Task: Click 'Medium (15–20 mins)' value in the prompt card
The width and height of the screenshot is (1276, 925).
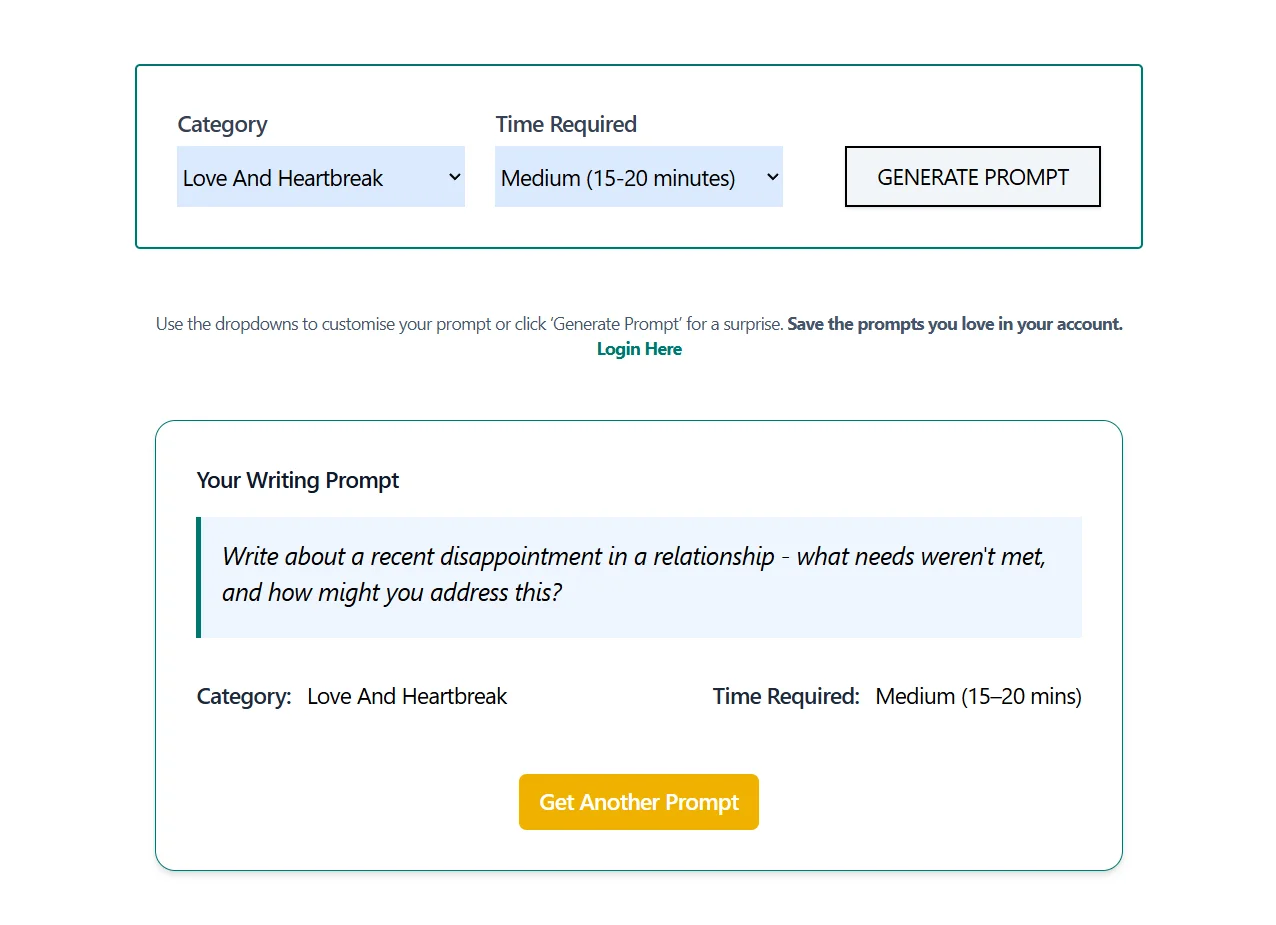Action: click(x=978, y=696)
